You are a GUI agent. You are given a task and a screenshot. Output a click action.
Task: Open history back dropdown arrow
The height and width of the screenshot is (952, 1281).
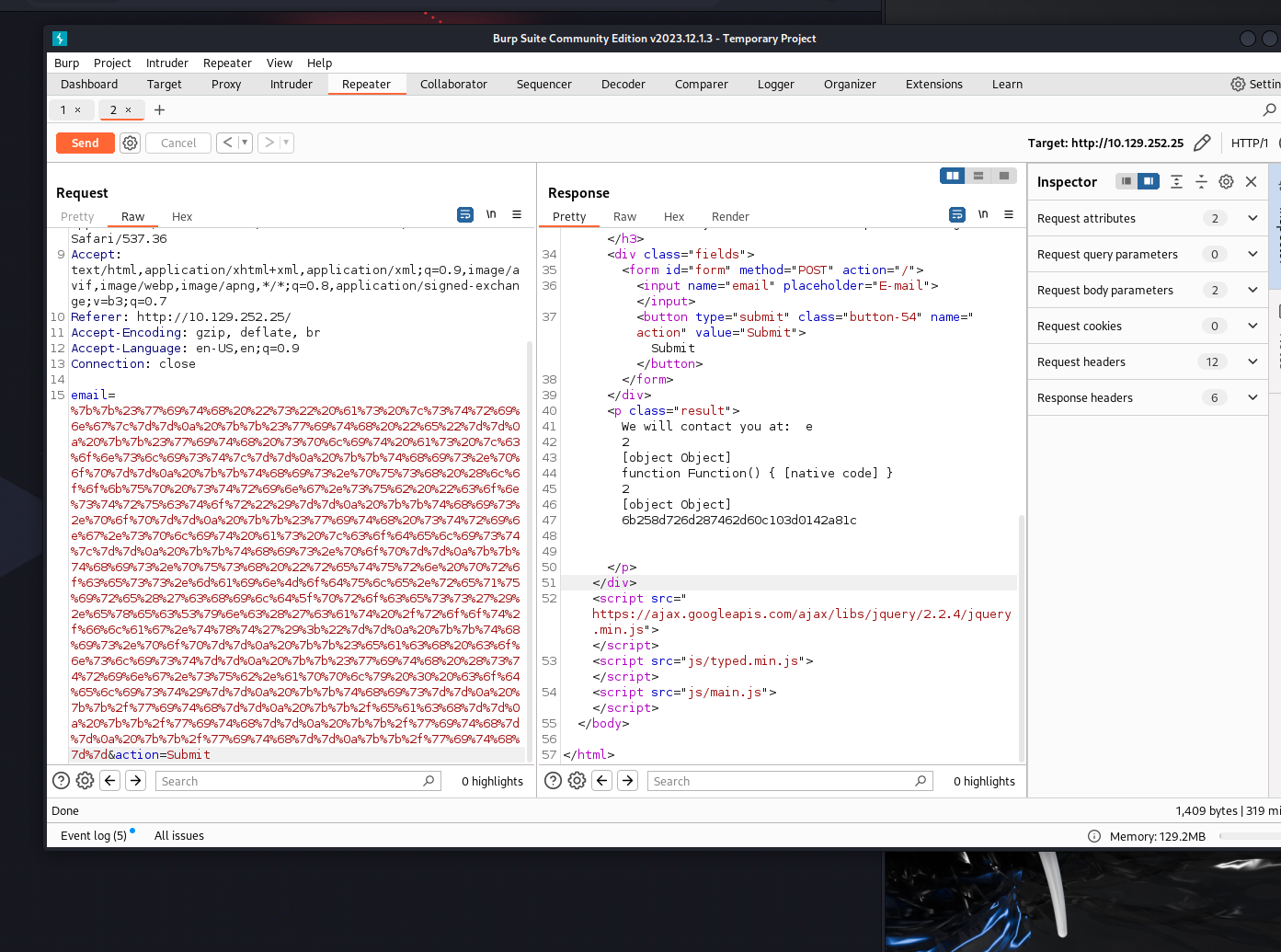click(245, 143)
